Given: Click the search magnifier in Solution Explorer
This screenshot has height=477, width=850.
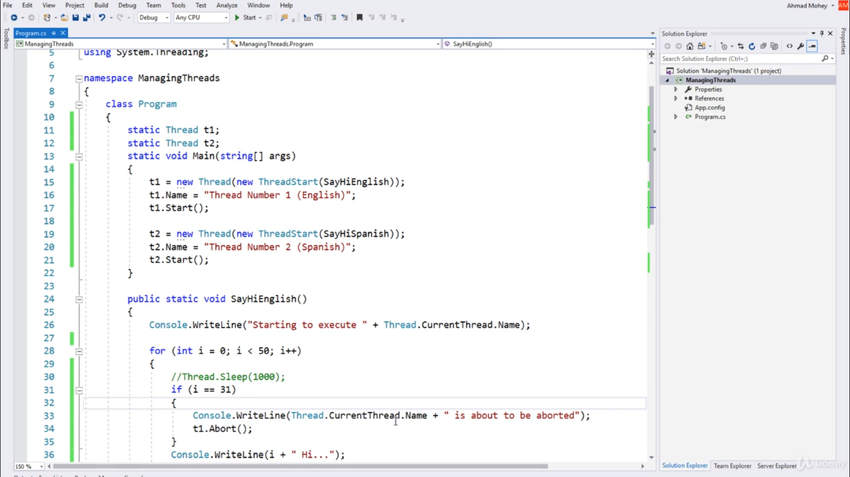Looking at the screenshot, I should coord(825,59).
